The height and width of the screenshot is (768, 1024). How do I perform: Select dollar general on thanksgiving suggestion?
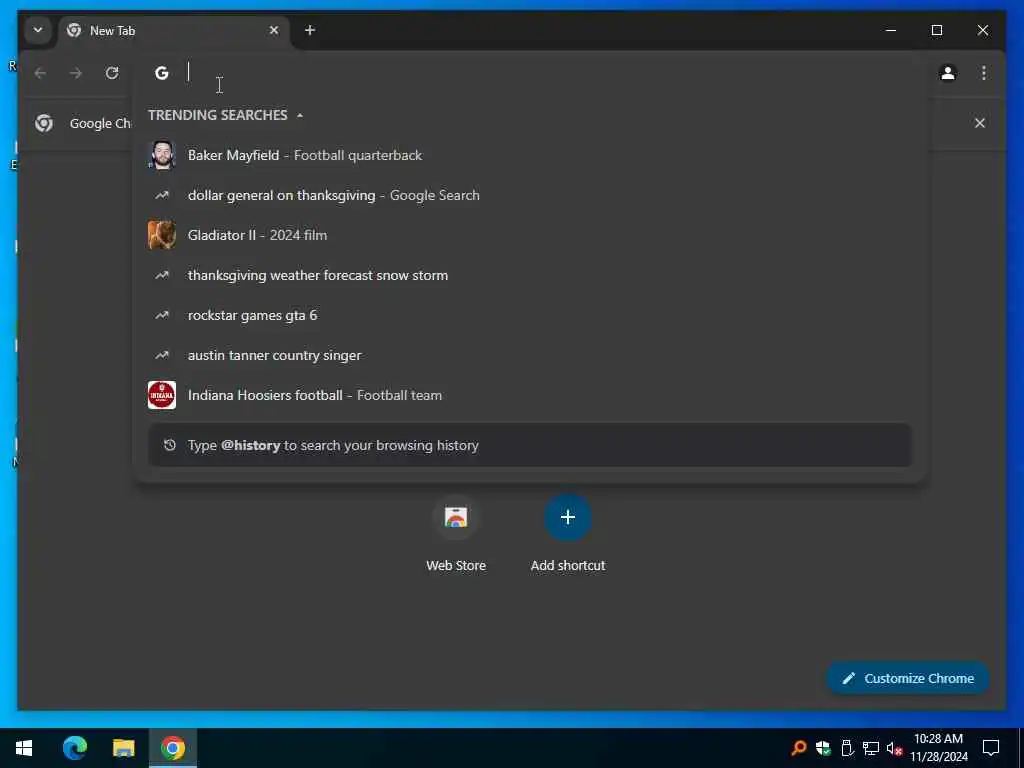point(529,195)
